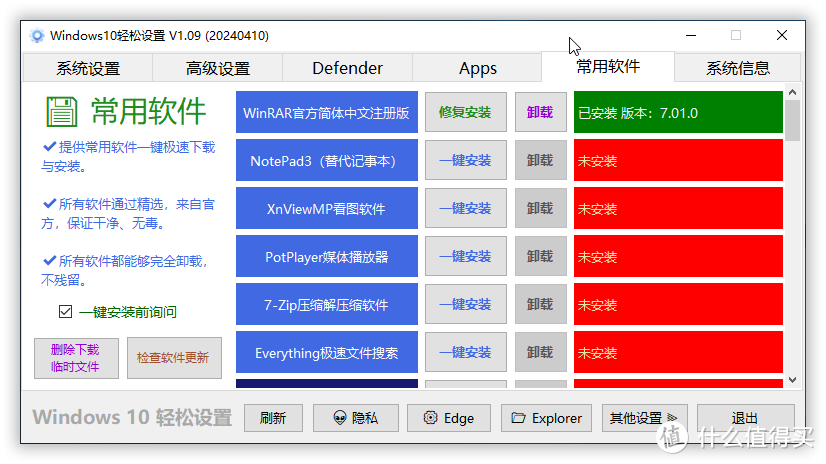
Task: Uninstall WinRAR via its 卸载 button
Action: click(540, 112)
